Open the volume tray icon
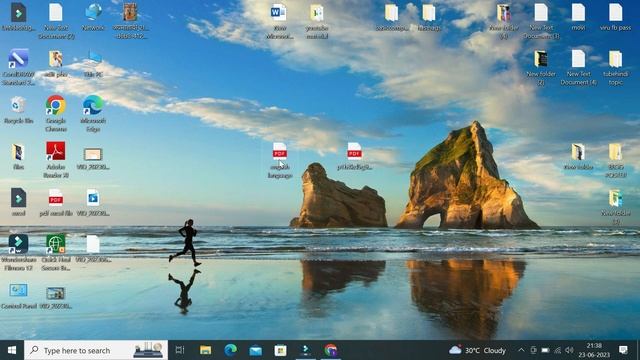 click(x=569, y=350)
